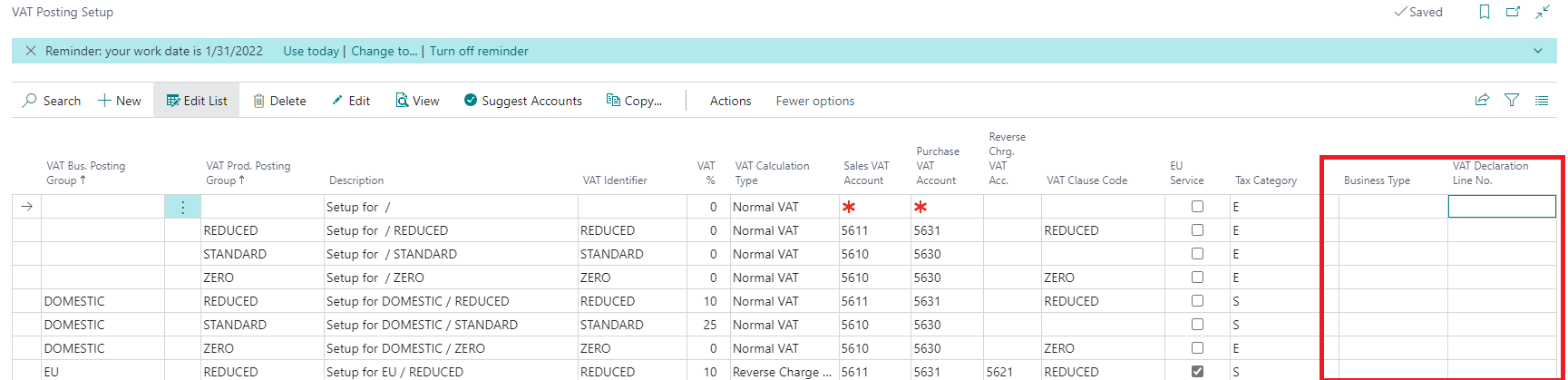Viewport: 1568px width, 380px height.
Task: Toggle EU Service checkbox in first row
Action: 1197,207
